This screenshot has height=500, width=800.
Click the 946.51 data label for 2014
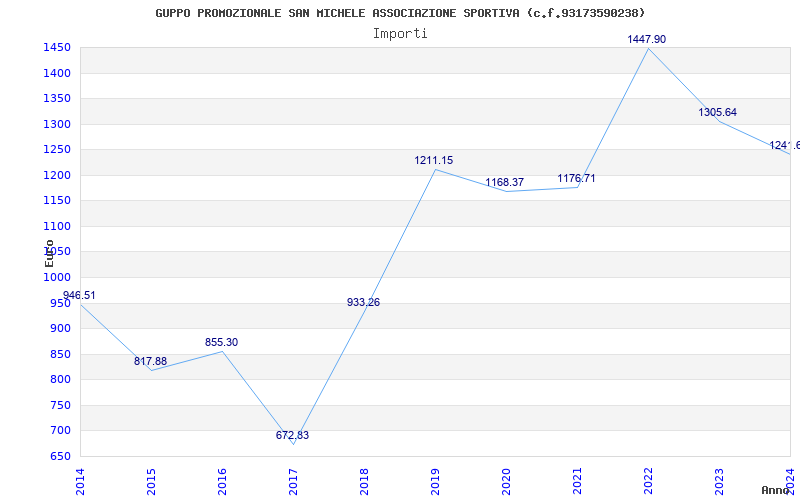(x=79, y=295)
